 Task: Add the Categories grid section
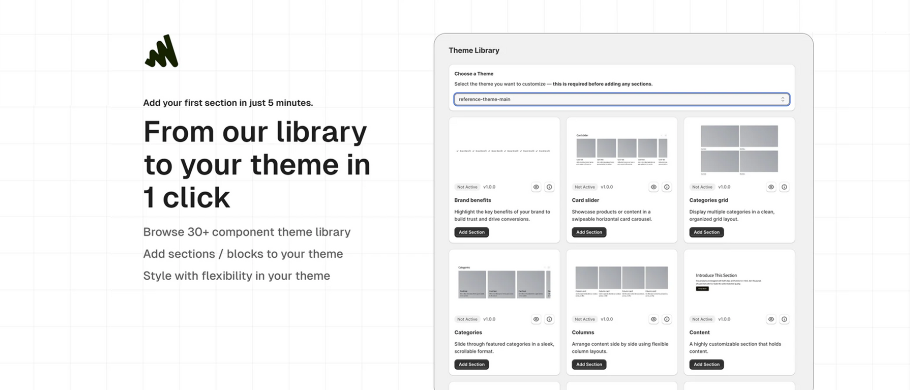coord(706,232)
